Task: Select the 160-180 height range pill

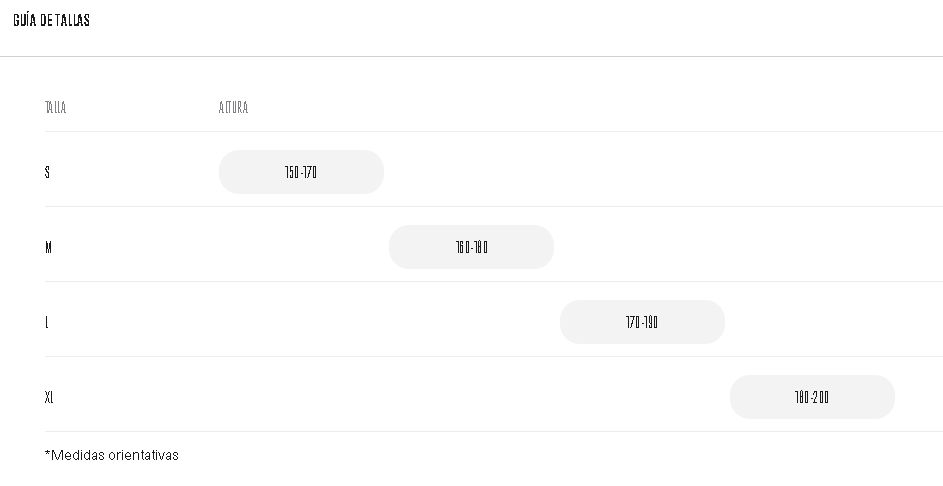Action: tap(471, 247)
